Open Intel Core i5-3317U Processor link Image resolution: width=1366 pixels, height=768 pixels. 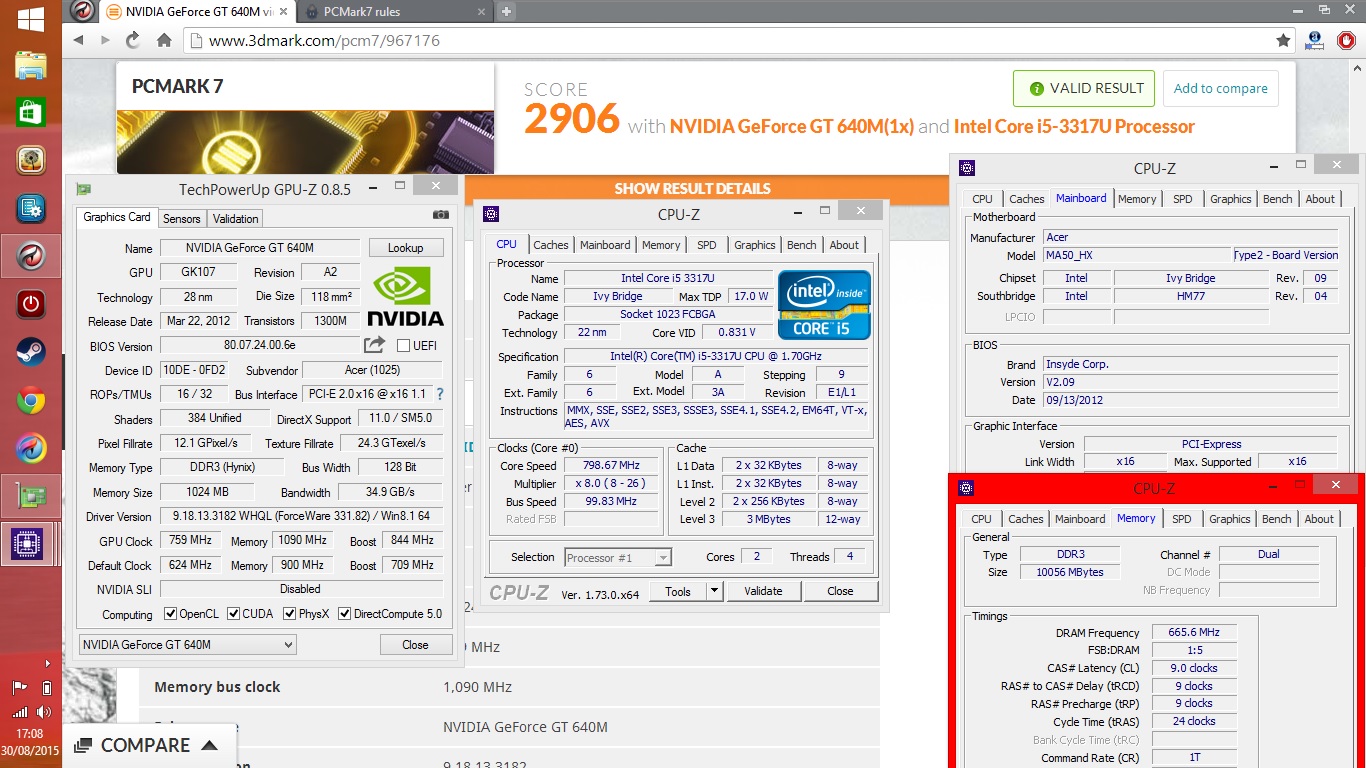pos(1074,126)
